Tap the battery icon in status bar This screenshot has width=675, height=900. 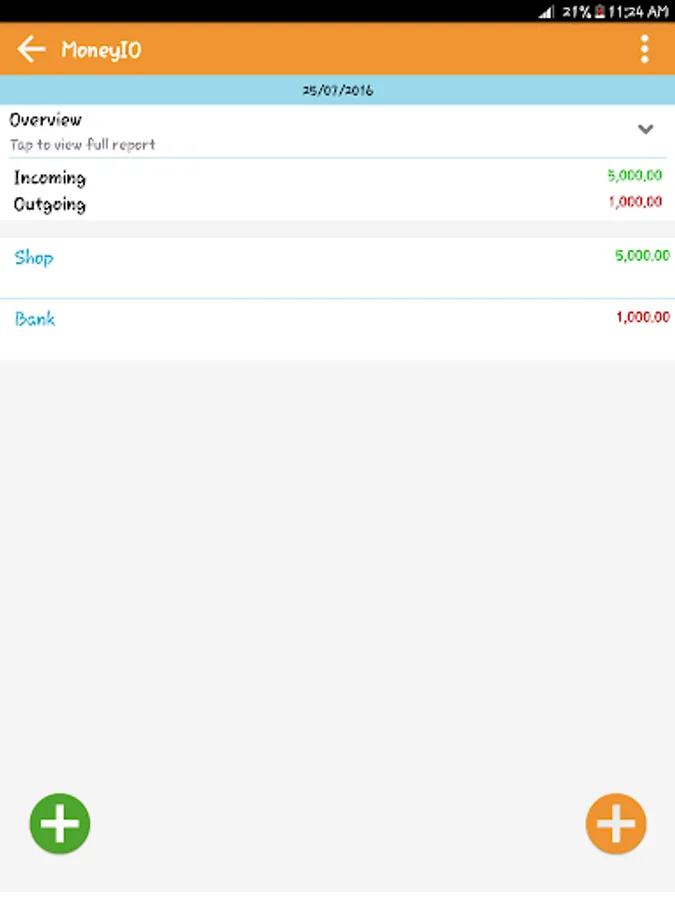[x=599, y=12]
